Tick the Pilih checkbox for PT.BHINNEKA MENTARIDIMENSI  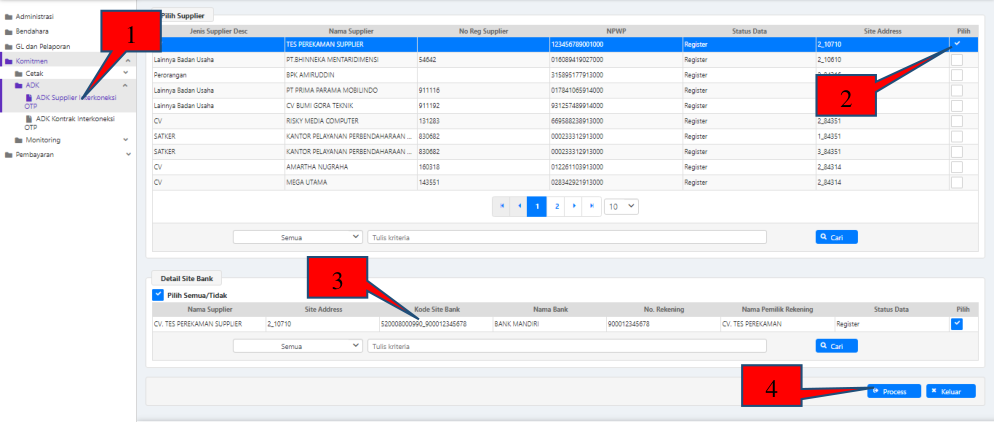pyautogui.click(x=957, y=60)
